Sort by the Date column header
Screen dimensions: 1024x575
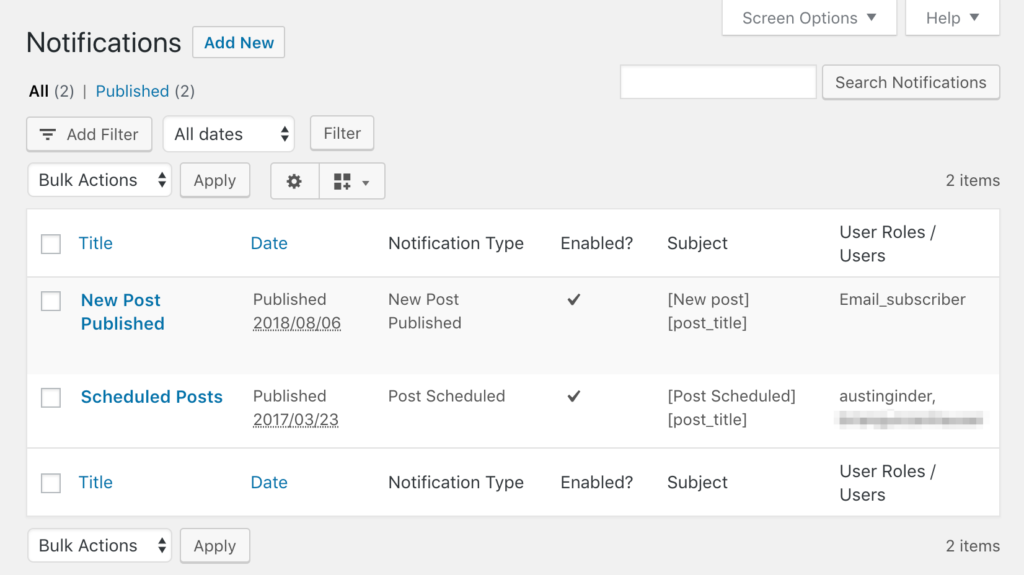[x=269, y=243]
